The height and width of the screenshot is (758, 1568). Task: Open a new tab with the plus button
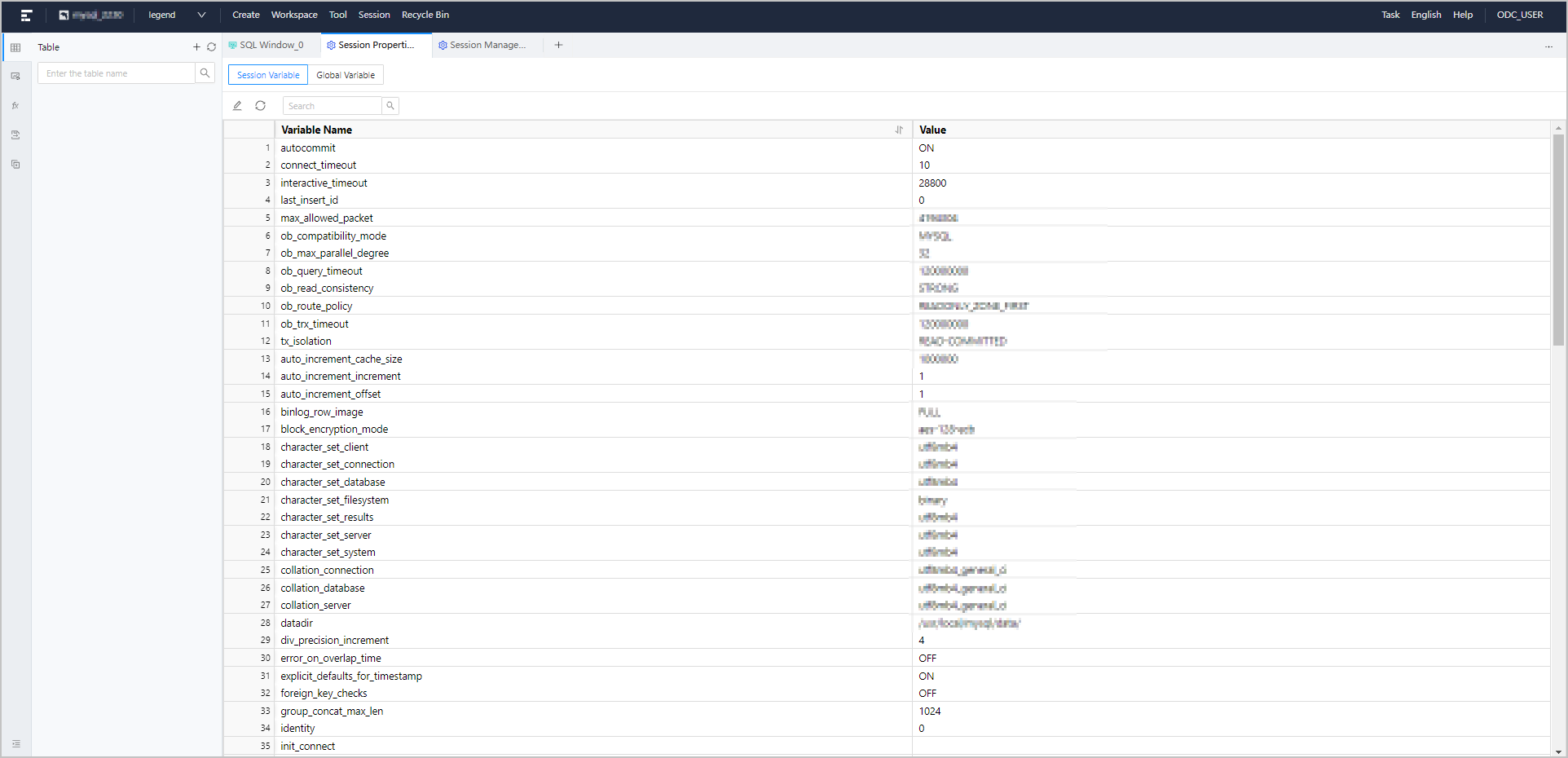click(x=558, y=45)
